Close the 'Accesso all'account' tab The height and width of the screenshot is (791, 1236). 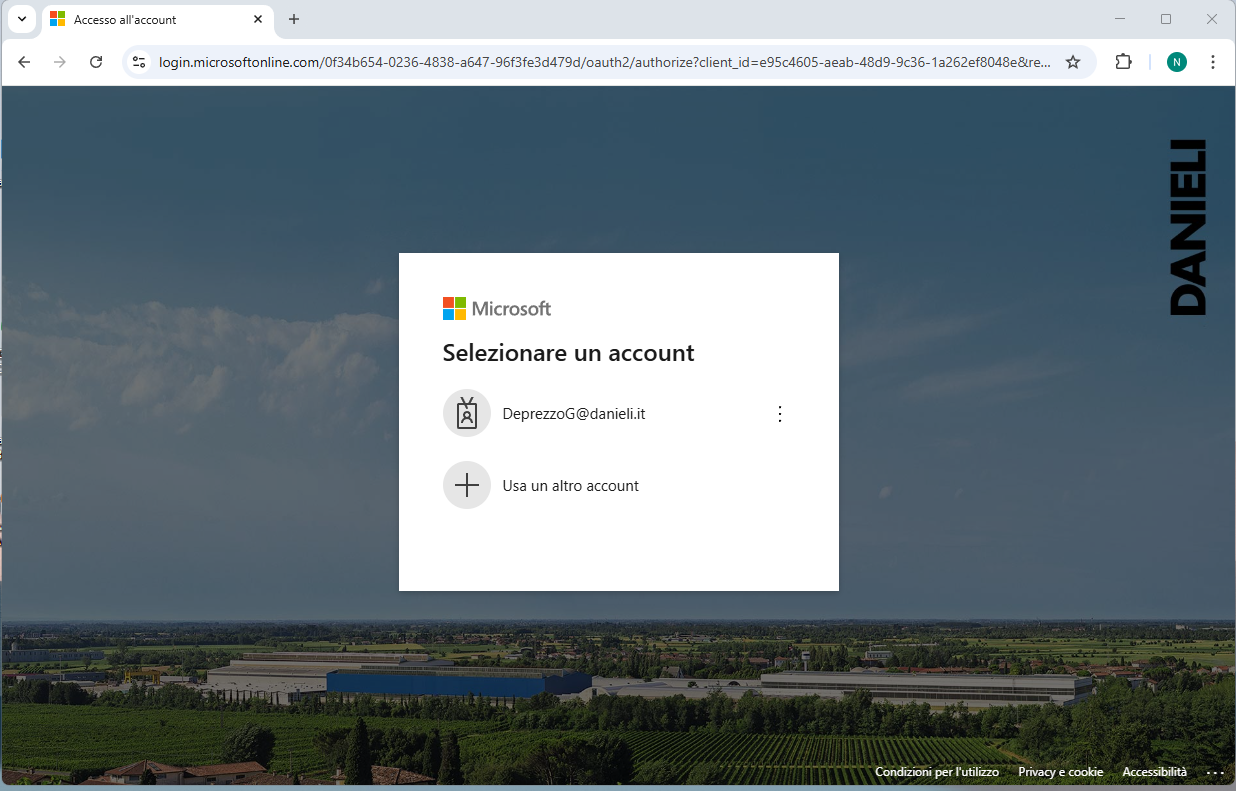point(258,19)
